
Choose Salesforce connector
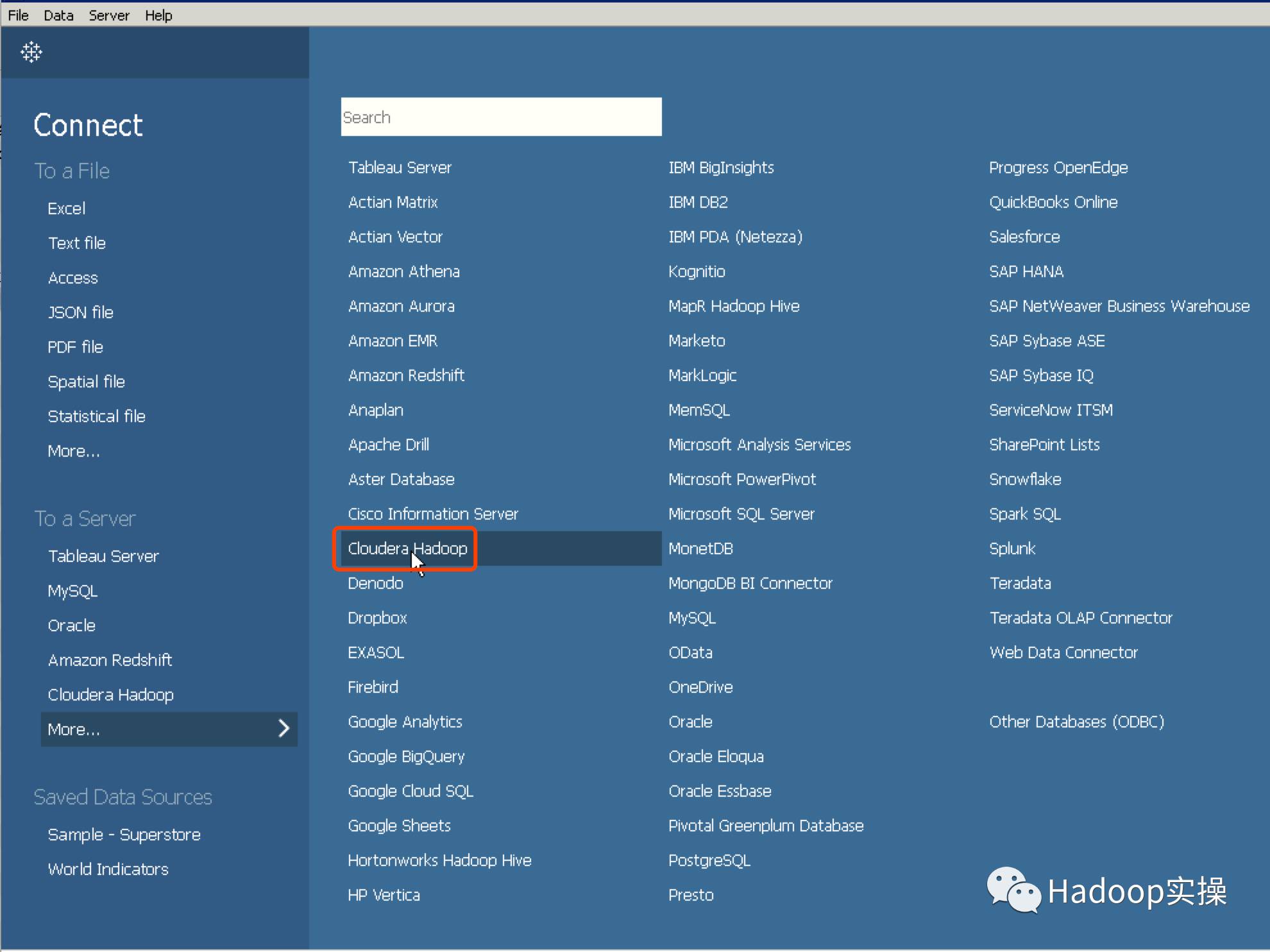(1024, 237)
